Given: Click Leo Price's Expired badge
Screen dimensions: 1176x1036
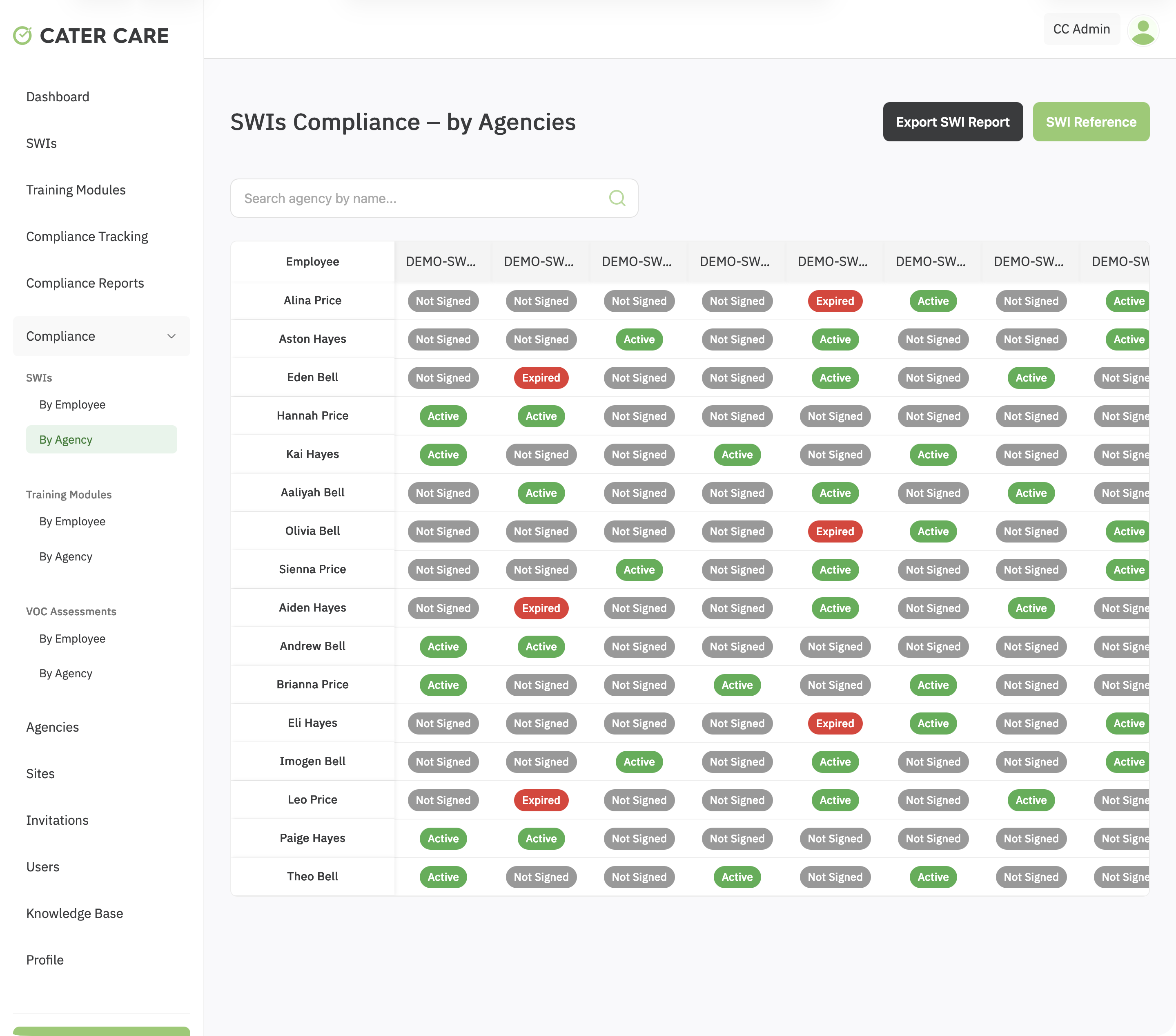Looking at the screenshot, I should (x=541, y=800).
